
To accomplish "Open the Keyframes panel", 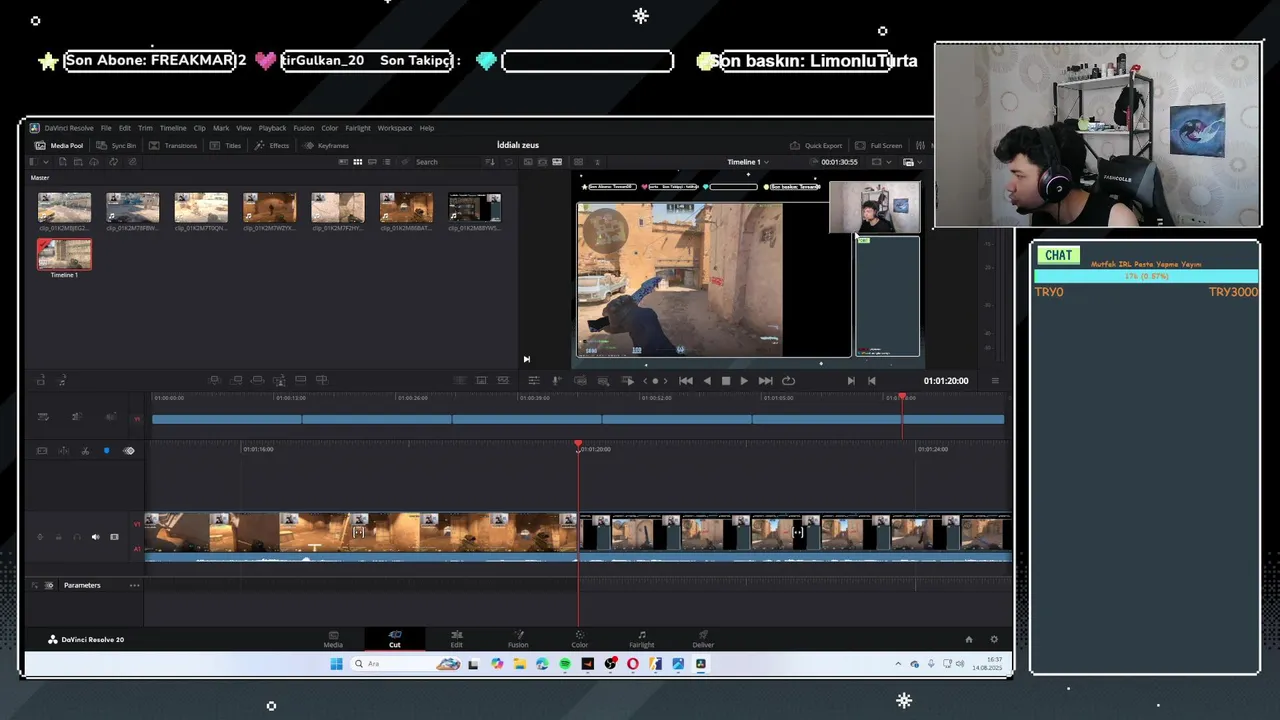I will point(326,145).
